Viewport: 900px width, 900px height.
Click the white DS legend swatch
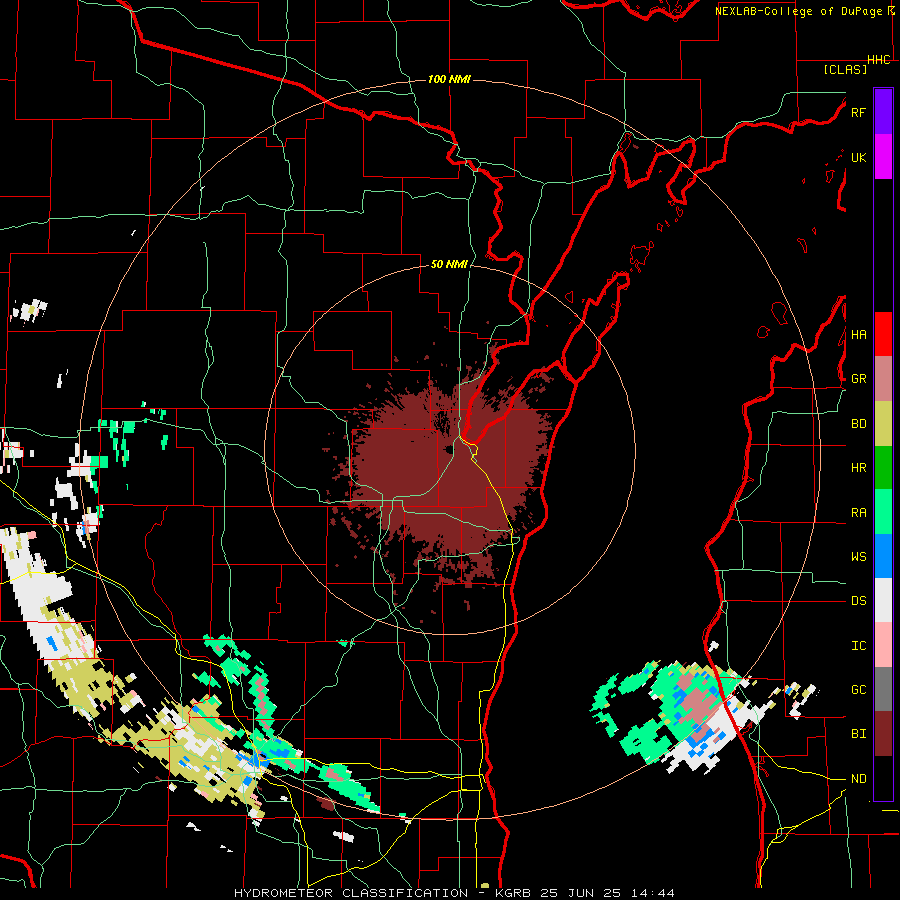pos(883,600)
